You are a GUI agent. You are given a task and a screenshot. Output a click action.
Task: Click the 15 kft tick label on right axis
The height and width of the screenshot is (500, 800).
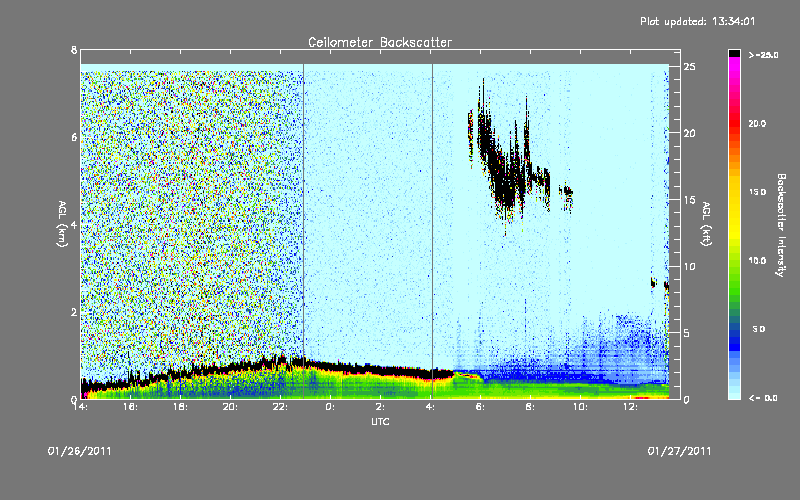point(689,200)
